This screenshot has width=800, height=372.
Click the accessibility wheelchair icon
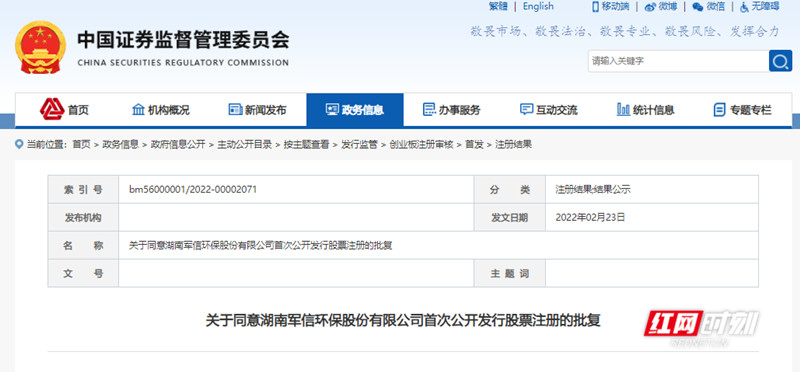[744, 7]
